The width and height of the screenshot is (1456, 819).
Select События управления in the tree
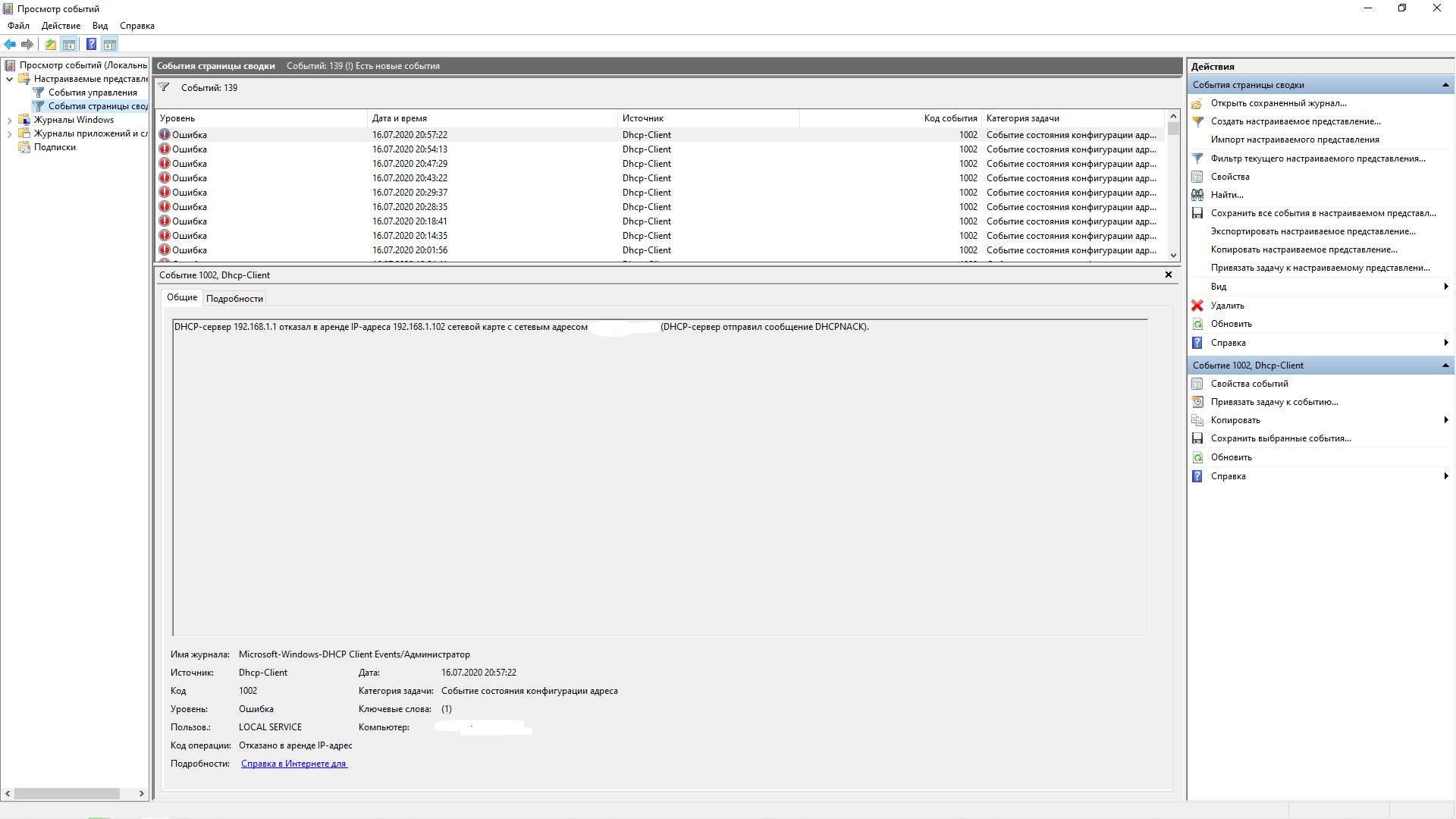coord(93,93)
